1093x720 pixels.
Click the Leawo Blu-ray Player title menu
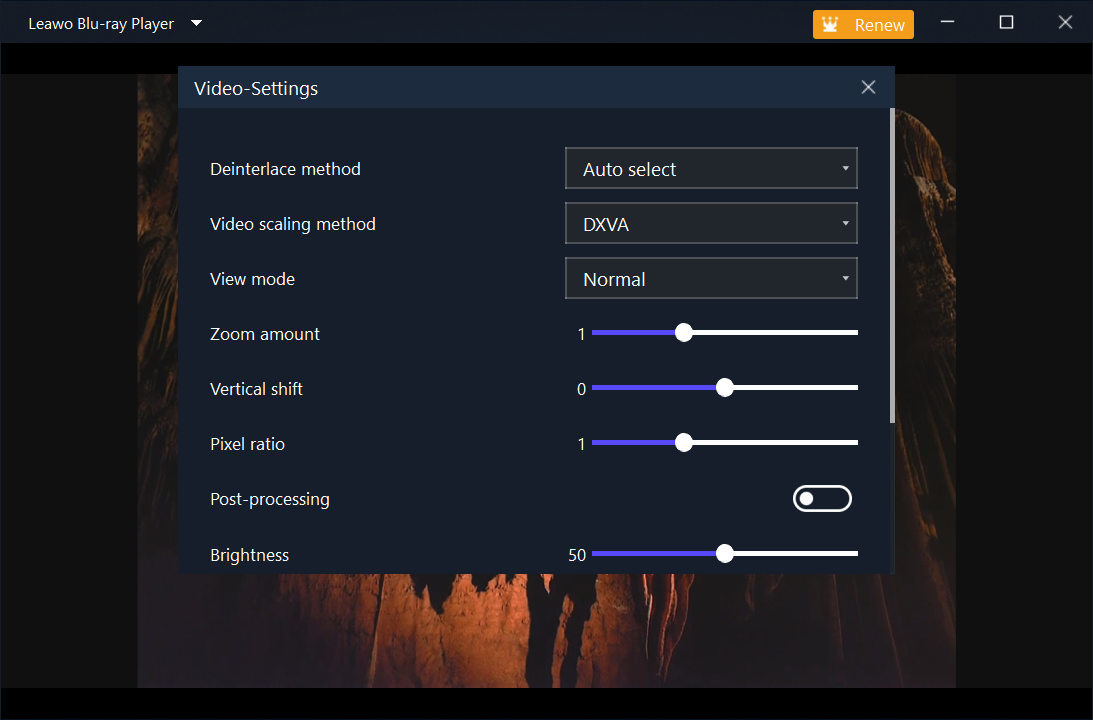tap(103, 23)
